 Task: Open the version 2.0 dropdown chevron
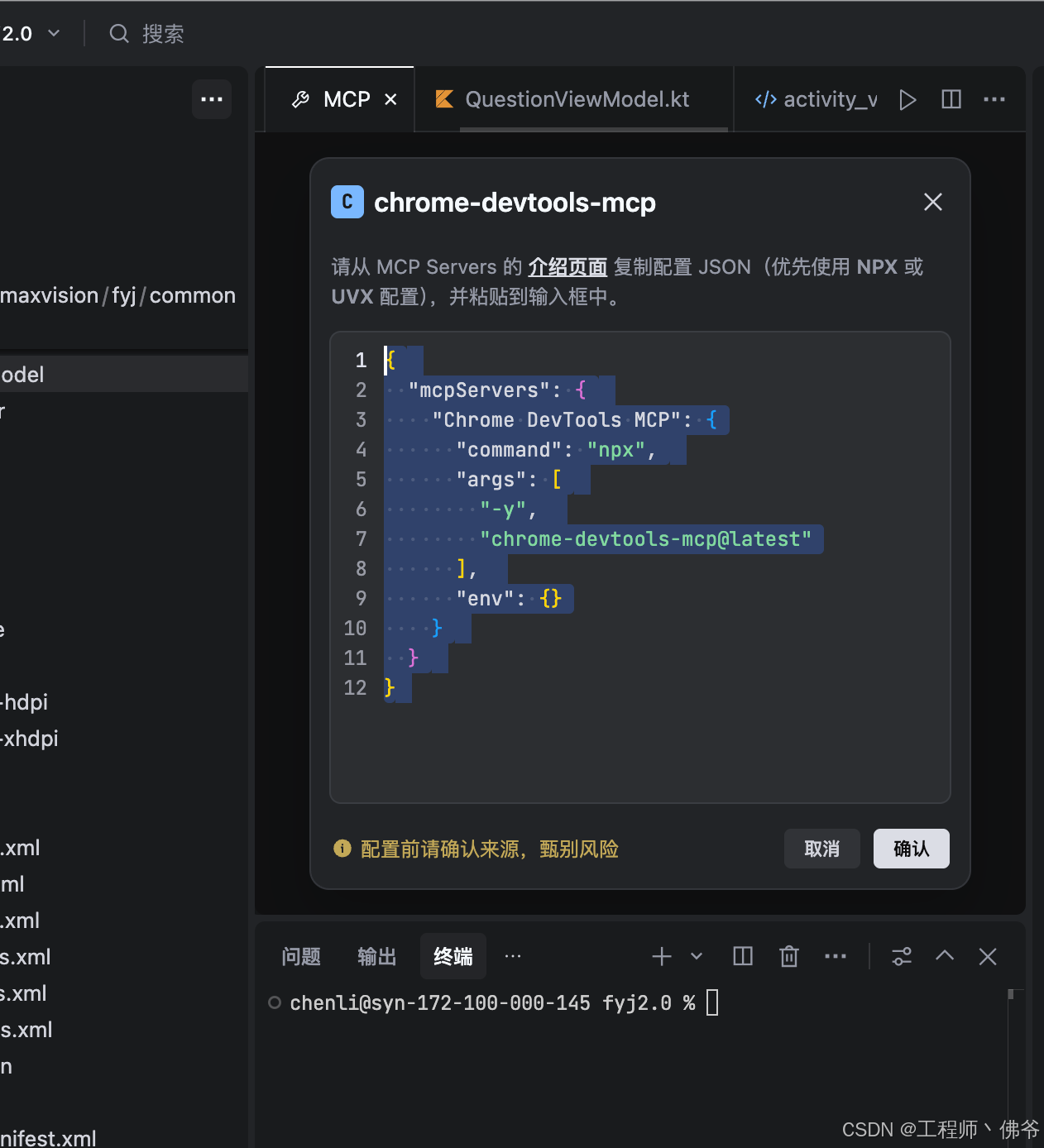tap(54, 34)
